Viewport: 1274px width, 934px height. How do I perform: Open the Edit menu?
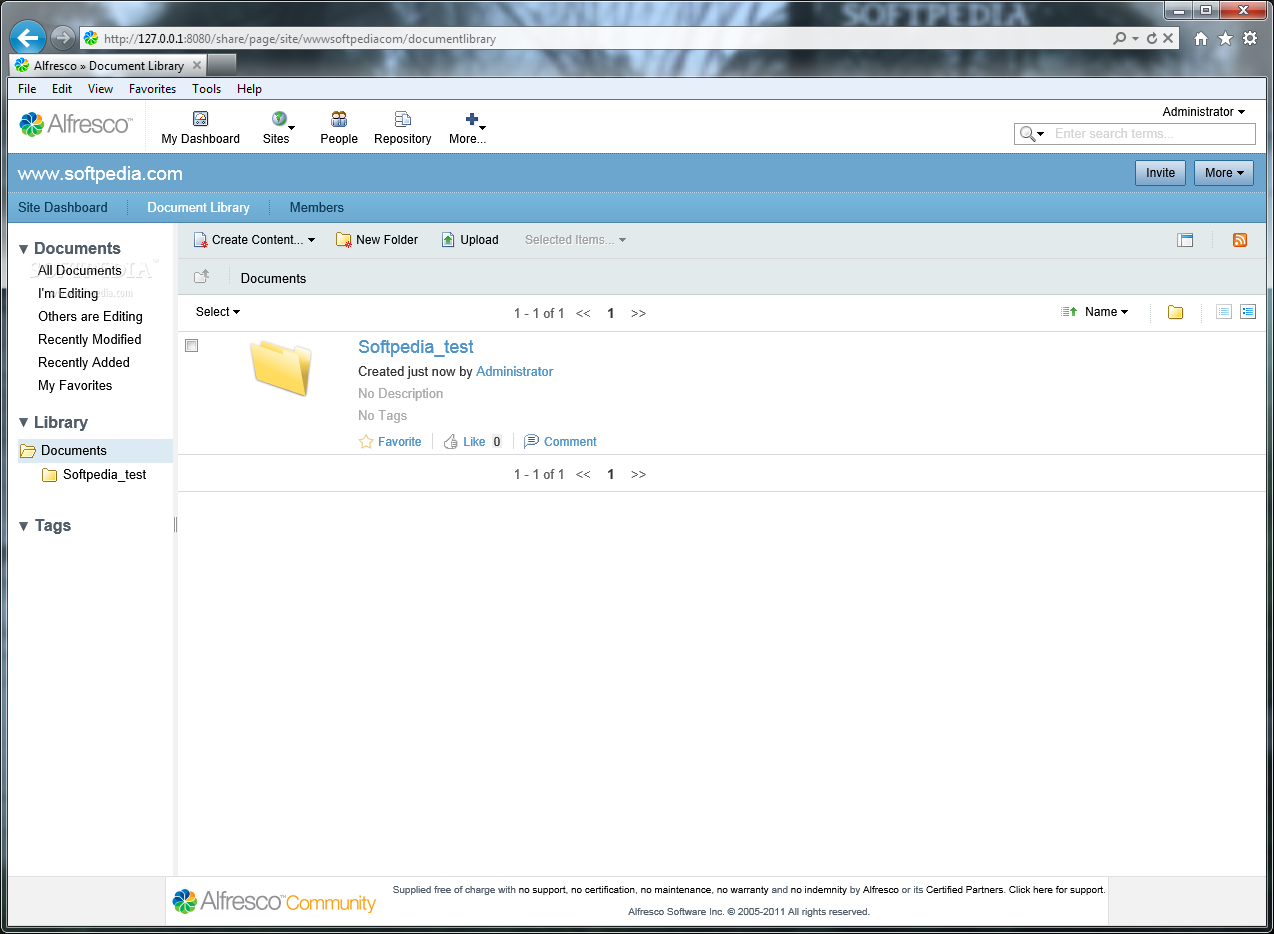coord(62,89)
